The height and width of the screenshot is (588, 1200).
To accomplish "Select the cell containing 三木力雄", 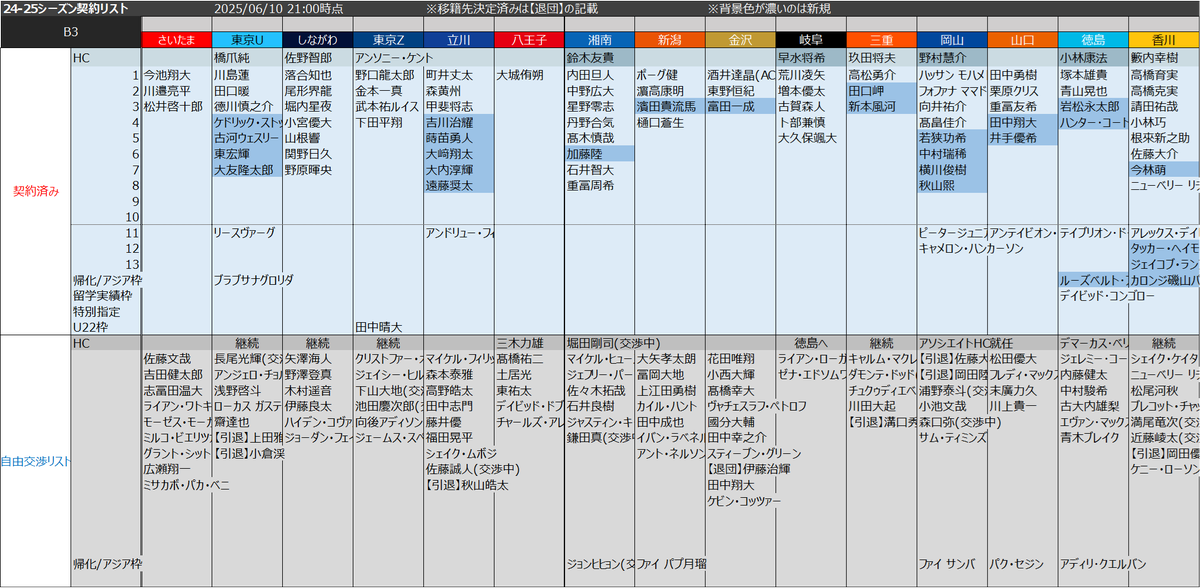I will pos(529,342).
